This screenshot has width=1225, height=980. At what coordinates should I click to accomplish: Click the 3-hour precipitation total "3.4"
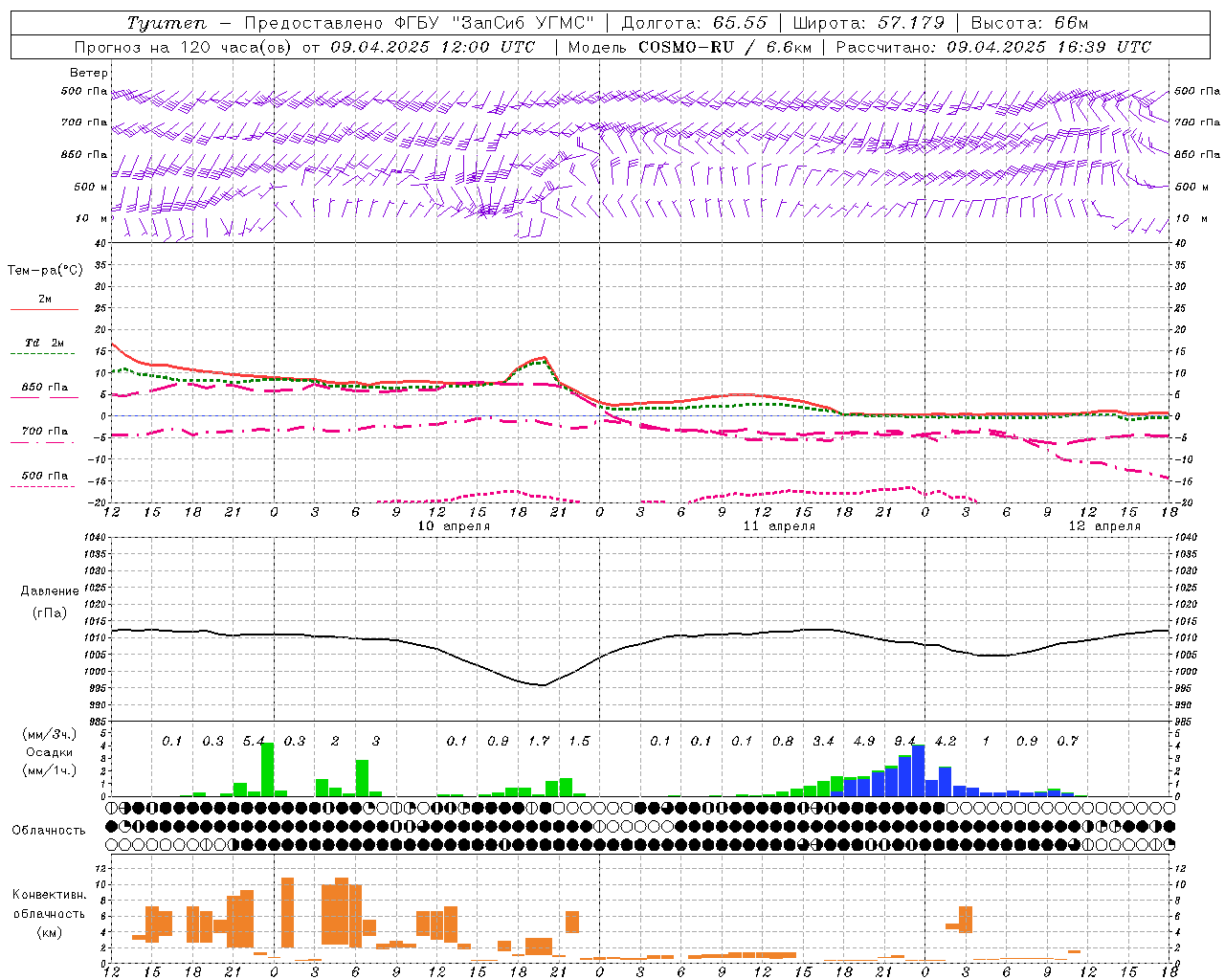[x=823, y=741]
